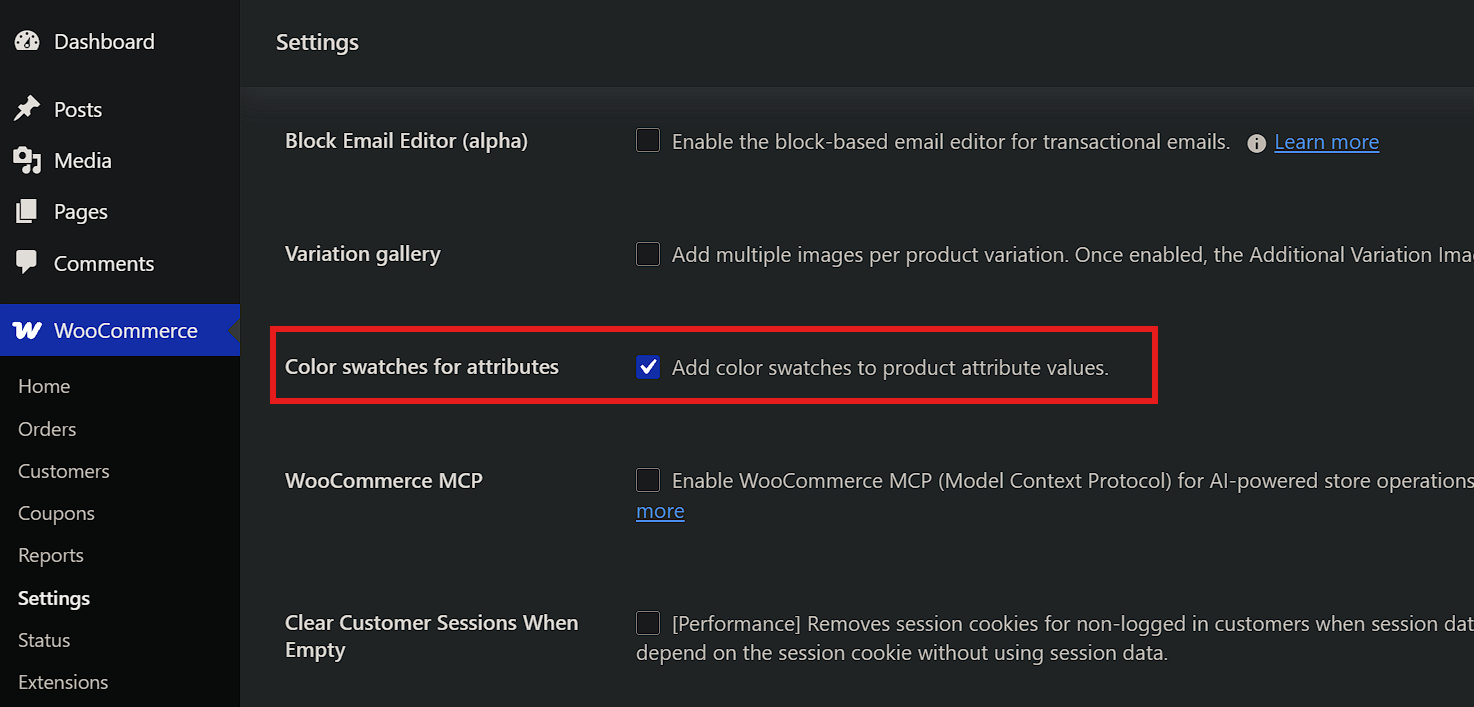The width and height of the screenshot is (1474, 707).
Task: Open the Orders submenu item
Action: 47,429
